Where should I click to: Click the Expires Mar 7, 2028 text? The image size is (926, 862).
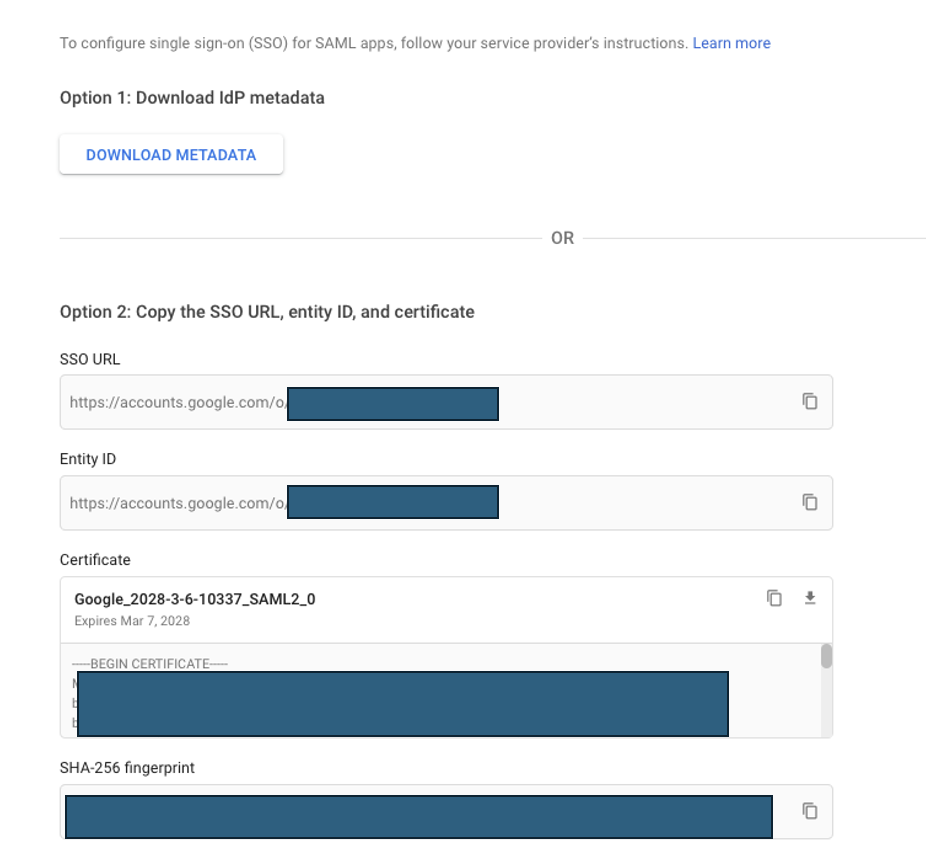[132, 621]
